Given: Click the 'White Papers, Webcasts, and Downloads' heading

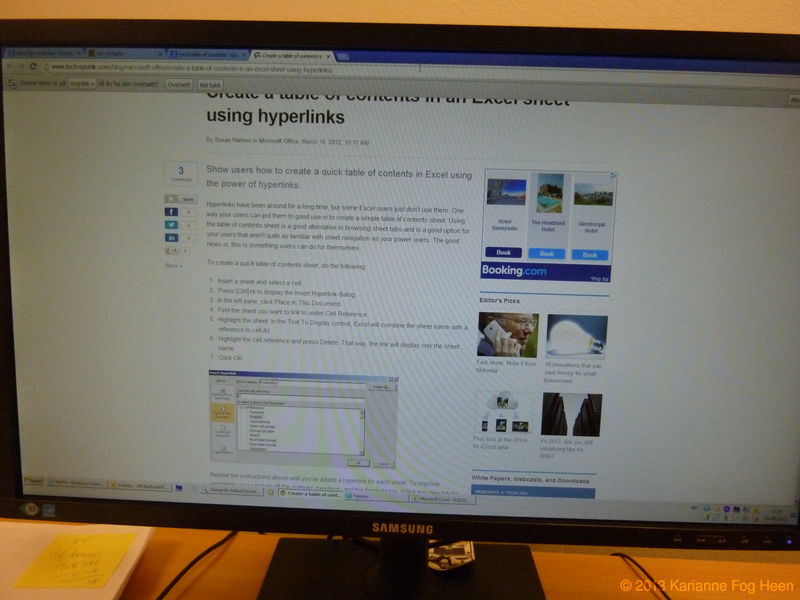Looking at the screenshot, I should (x=530, y=480).
